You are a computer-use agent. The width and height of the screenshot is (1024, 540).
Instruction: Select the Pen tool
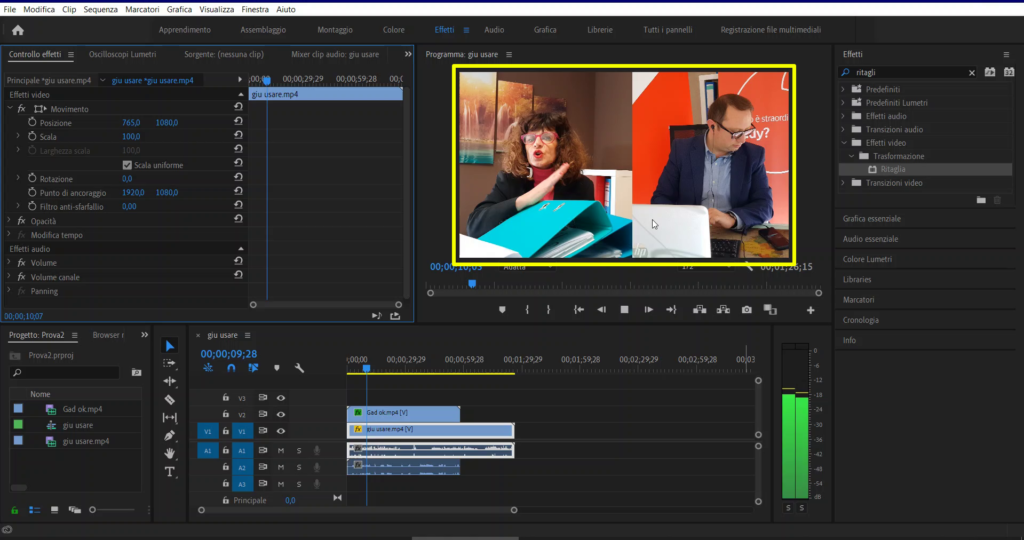(170, 436)
